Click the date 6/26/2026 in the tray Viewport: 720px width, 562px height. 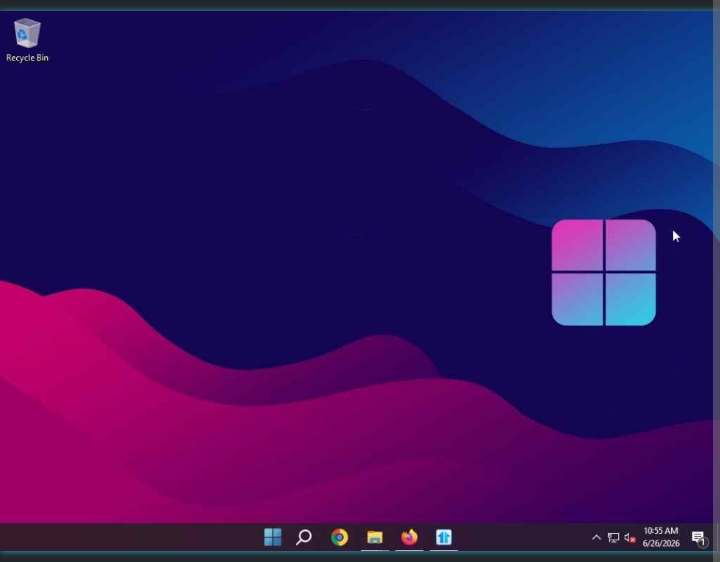click(x=661, y=544)
